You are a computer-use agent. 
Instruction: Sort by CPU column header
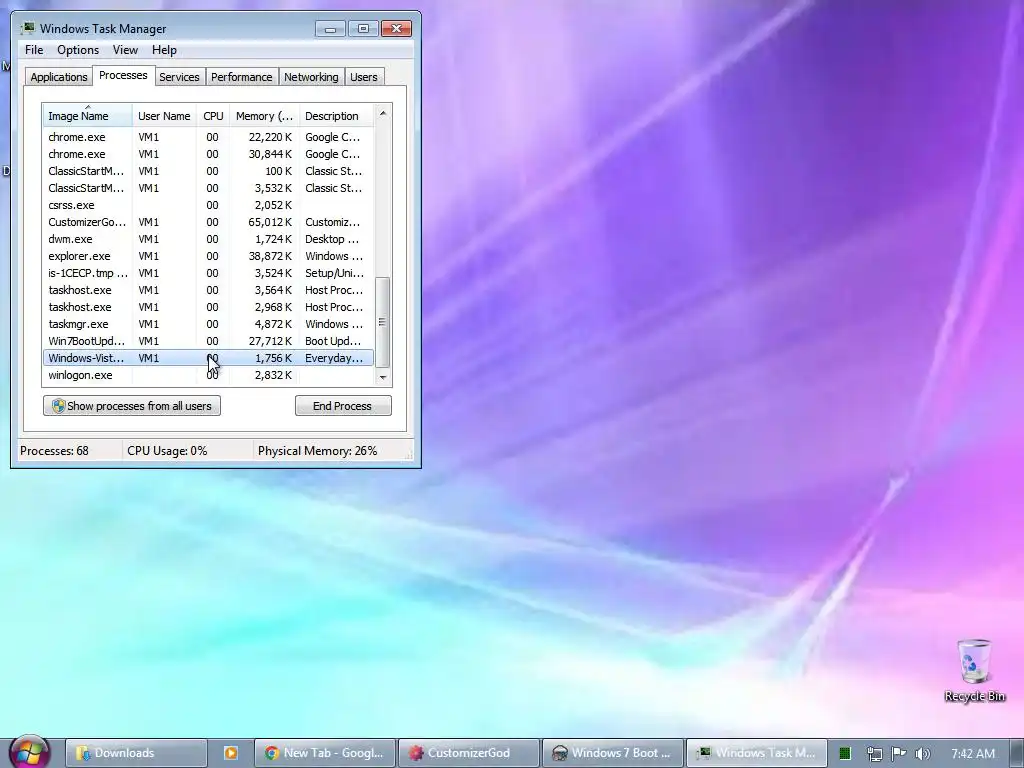pyautogui.click(x=213, y=116)
